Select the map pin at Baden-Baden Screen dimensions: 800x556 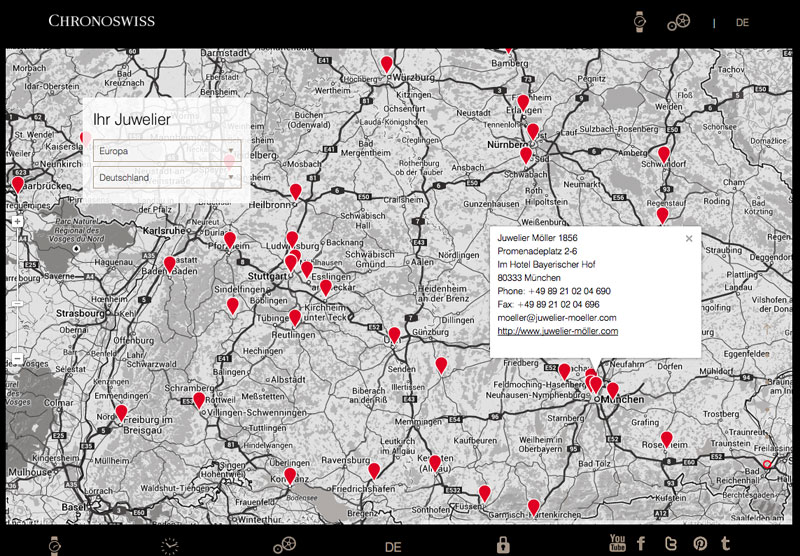tap(169, 265)
